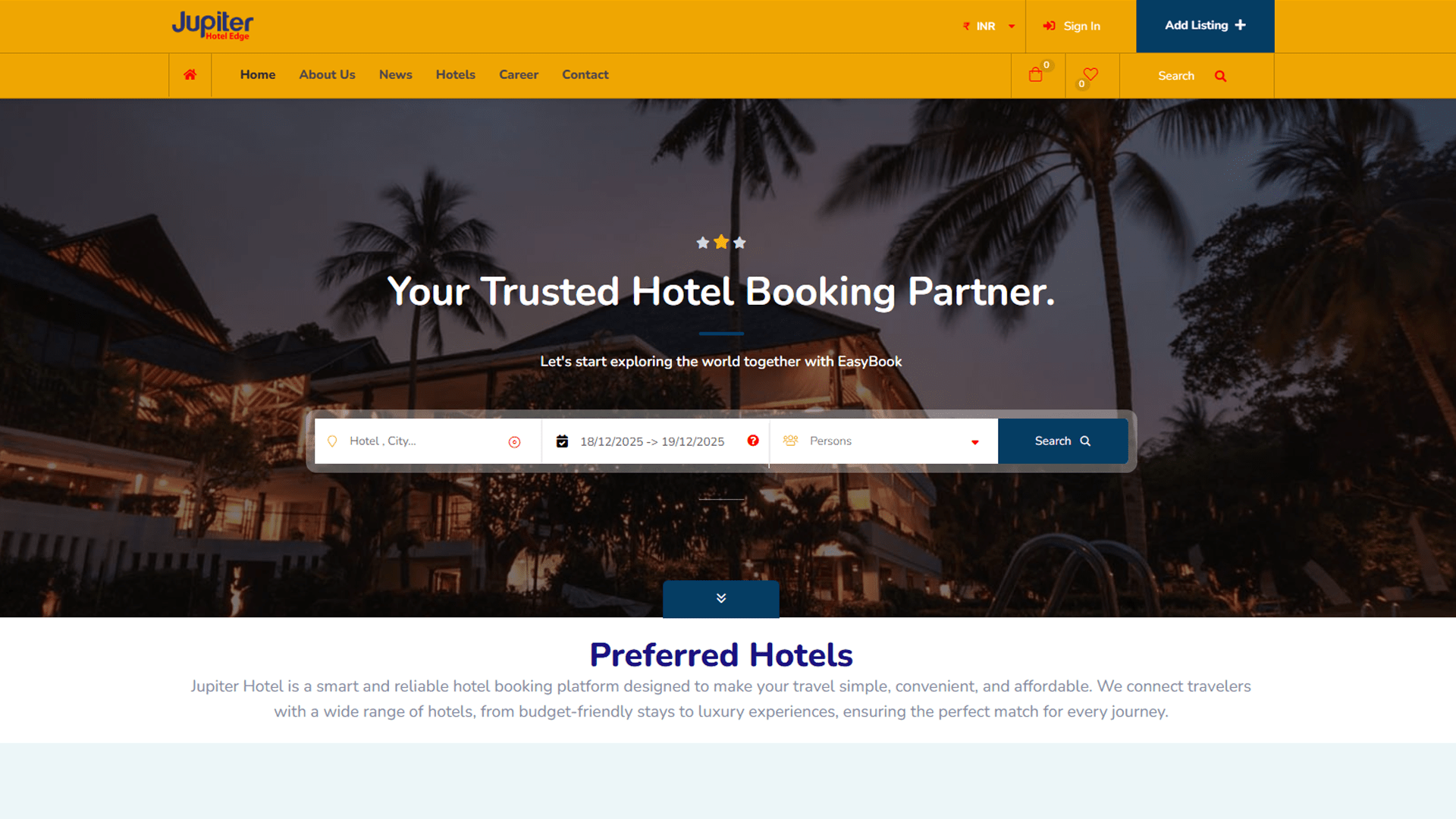
Task: Open the Career menu item
Action: (519, 74)
